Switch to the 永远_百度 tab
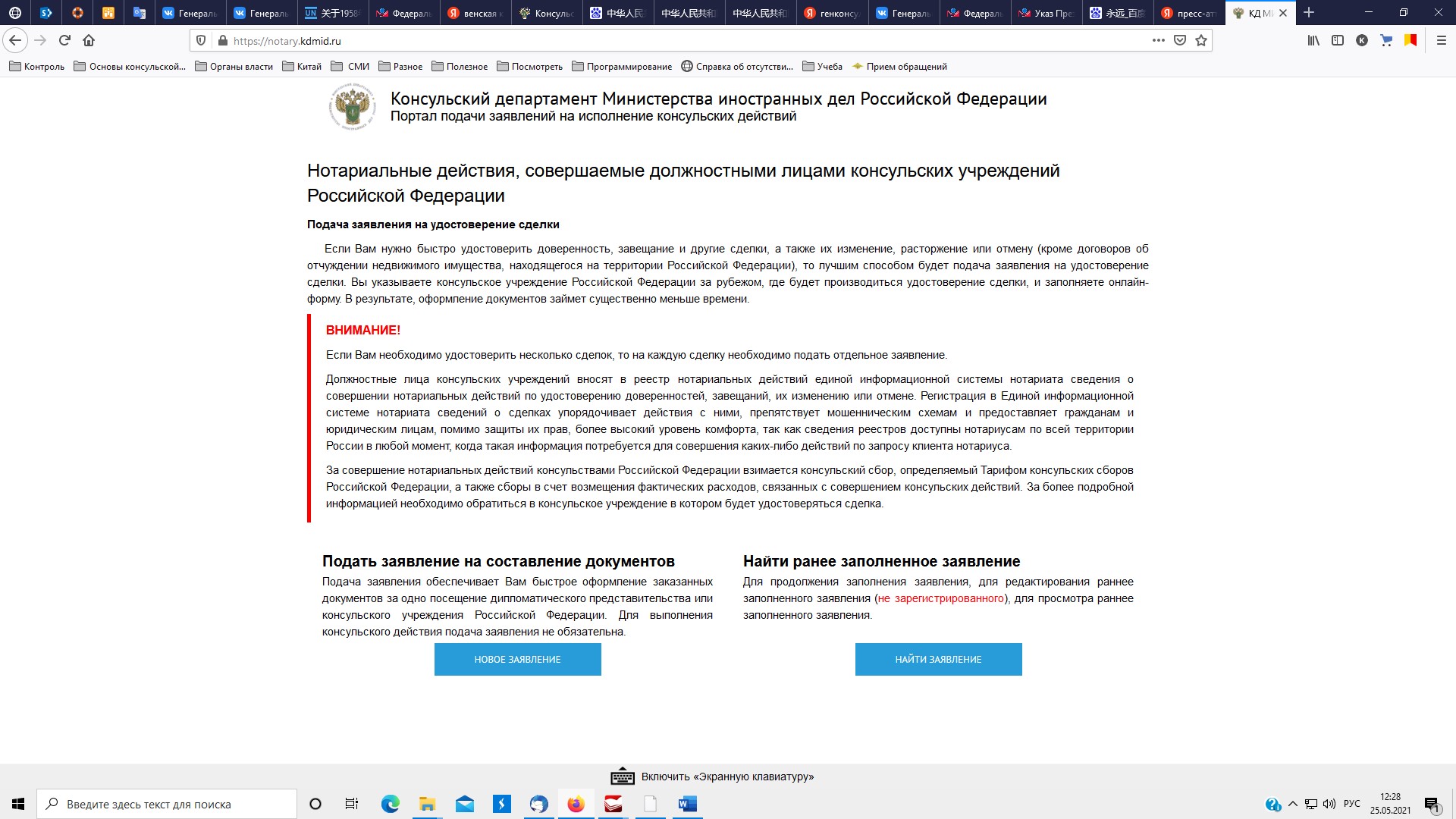Viewport: 1456px width, 819px height. (1118, 13)
